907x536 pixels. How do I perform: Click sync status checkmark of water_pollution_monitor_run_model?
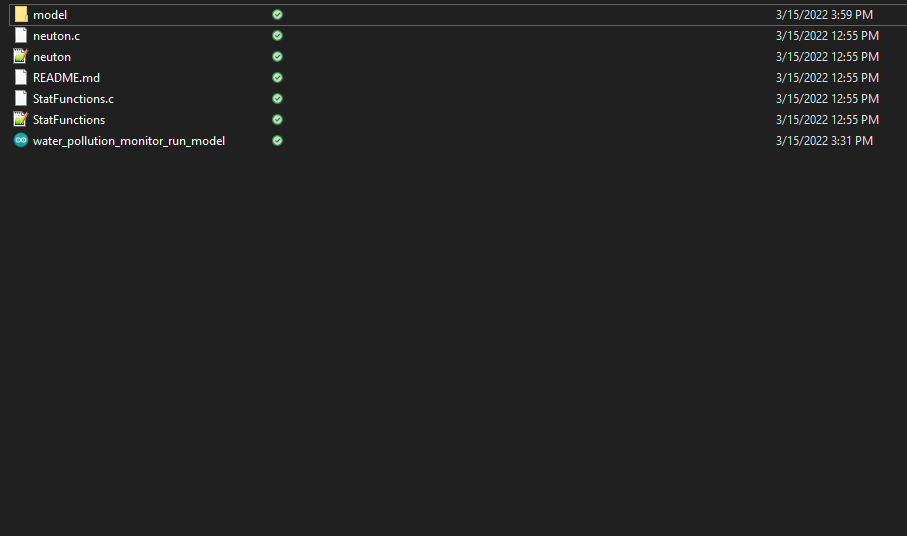pos(277,141)
